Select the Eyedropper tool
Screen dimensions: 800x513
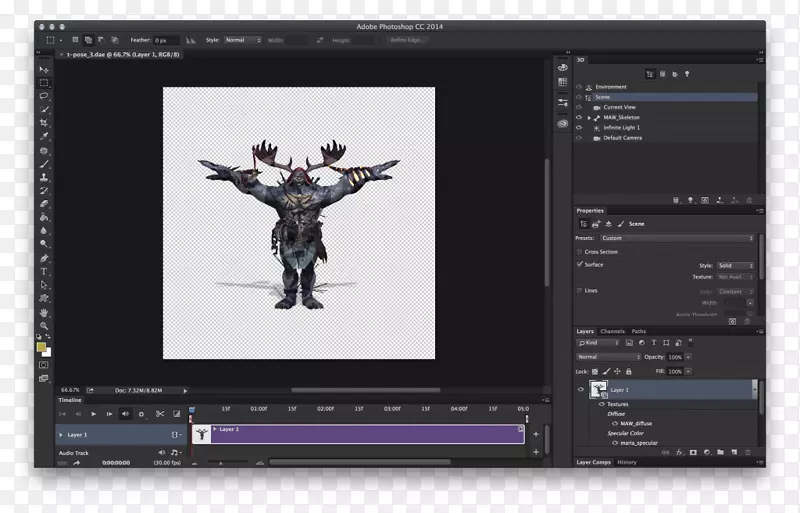point(44,136)
